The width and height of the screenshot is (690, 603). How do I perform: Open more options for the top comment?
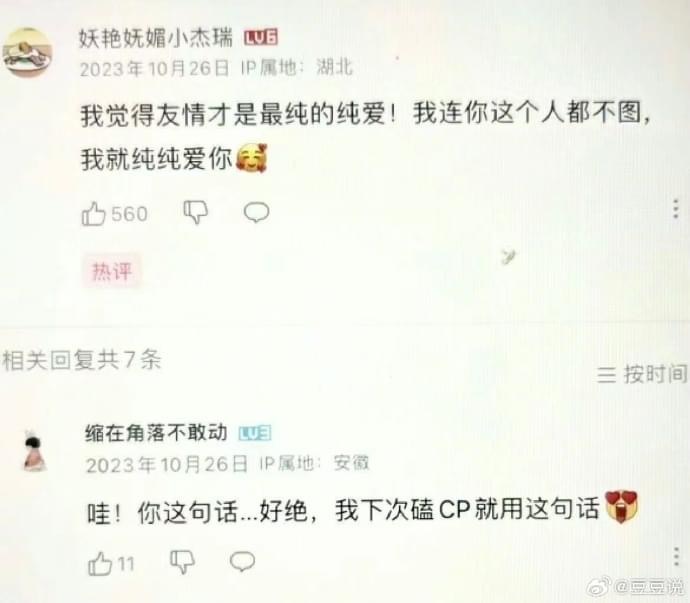click(x=676, y=209)
